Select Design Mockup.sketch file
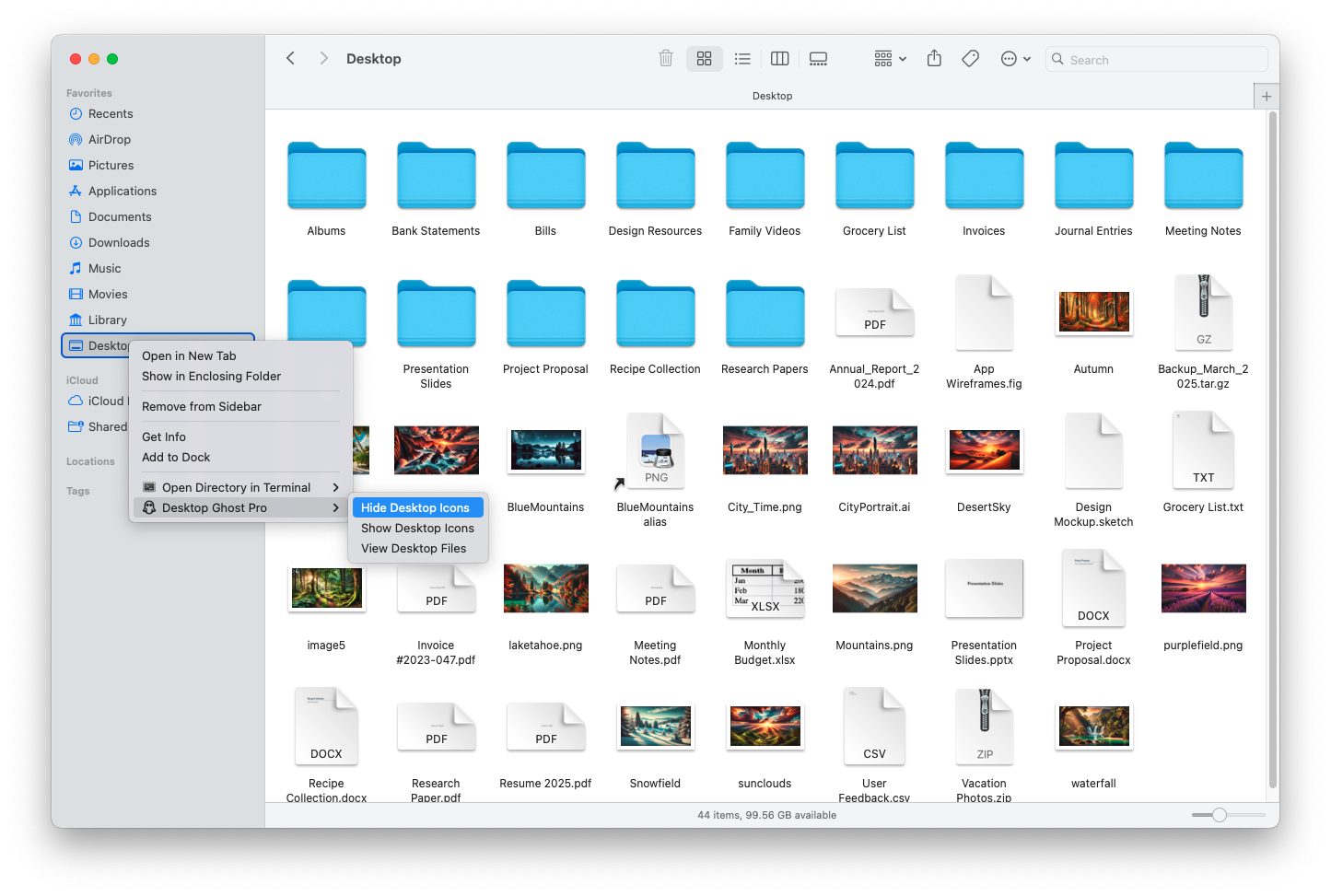Screen dimensions: 1331x896 point(1093,471)
